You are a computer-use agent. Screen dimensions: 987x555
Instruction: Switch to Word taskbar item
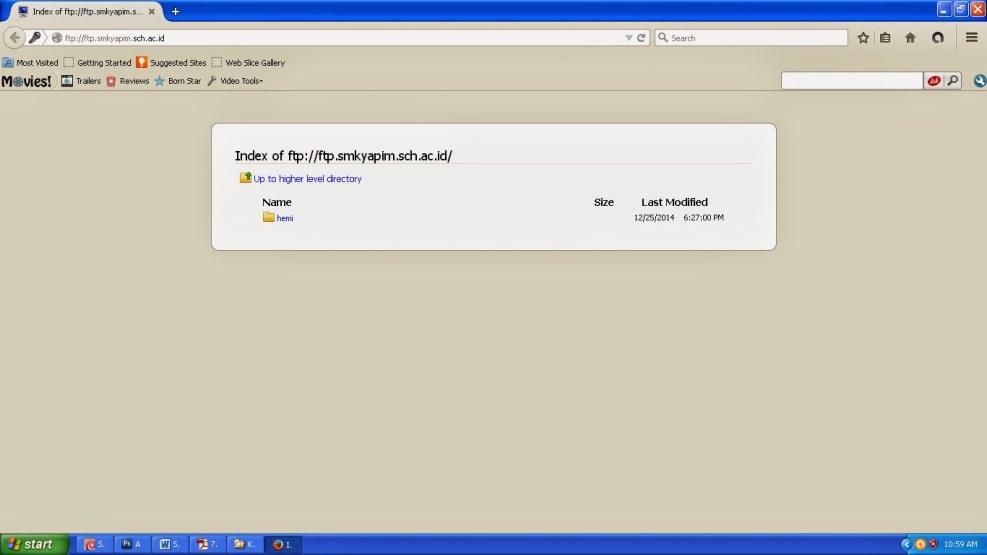click(x=170, y=544)
